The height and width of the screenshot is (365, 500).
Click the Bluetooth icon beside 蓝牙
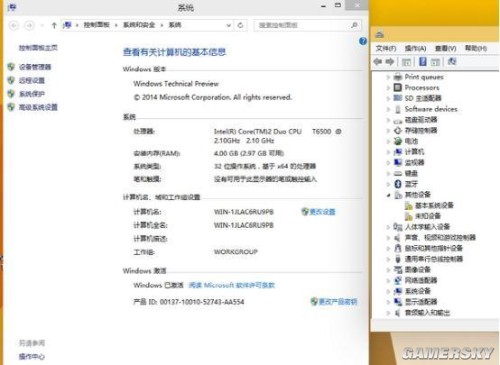[x=398, y=184]
